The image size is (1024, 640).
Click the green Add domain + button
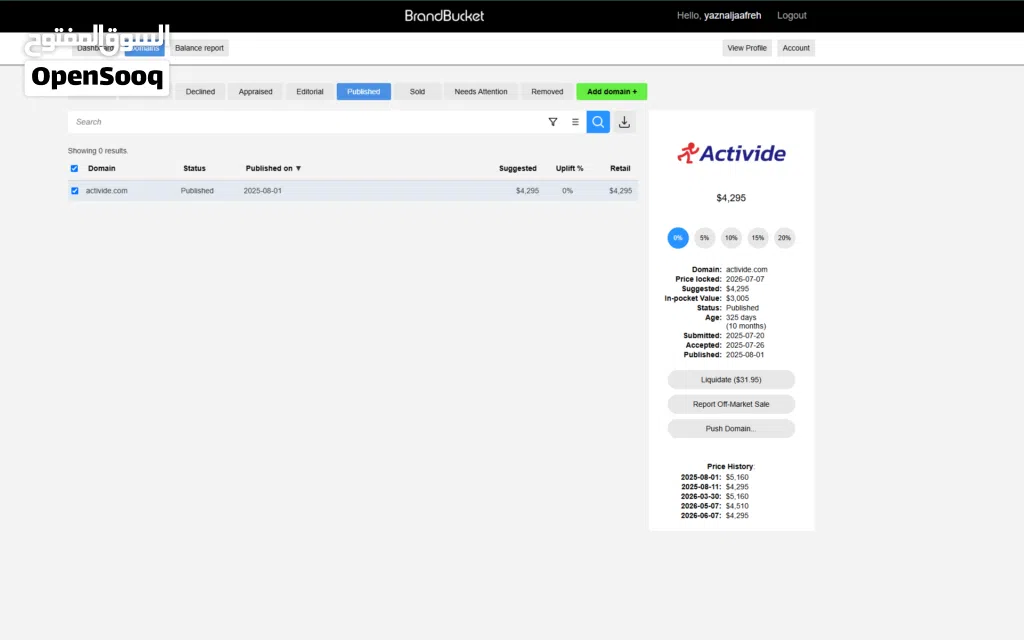pos(612,91)
